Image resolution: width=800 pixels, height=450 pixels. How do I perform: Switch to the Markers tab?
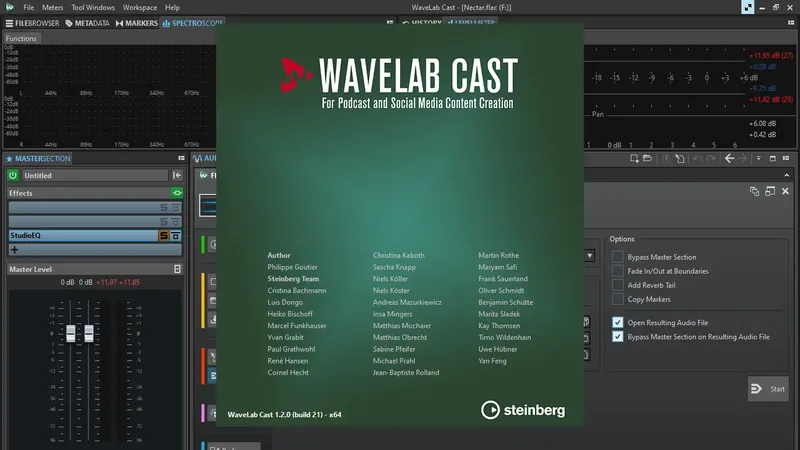tap(137, 23)
